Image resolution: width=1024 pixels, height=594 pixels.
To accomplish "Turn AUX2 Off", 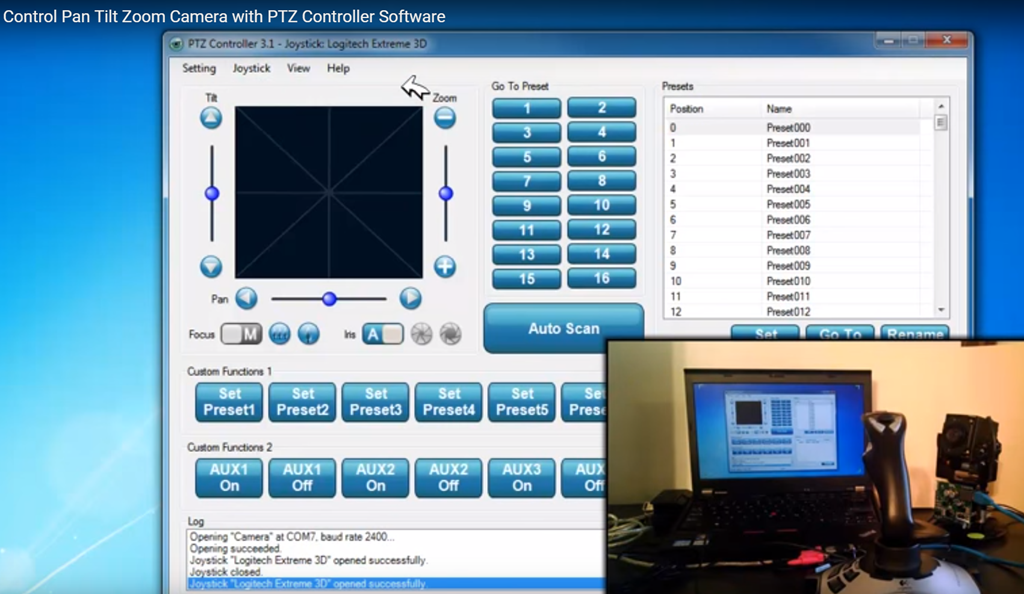I will [449, 478].
